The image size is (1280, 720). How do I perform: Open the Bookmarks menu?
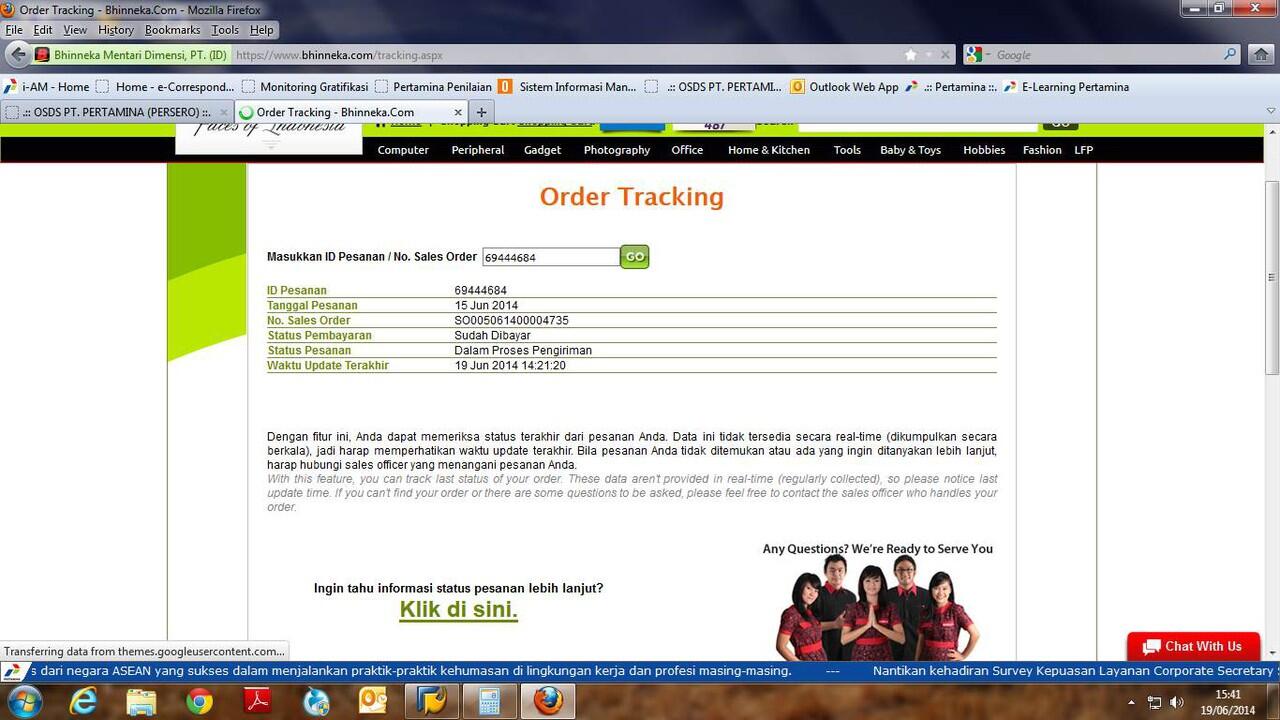point(173,30)
